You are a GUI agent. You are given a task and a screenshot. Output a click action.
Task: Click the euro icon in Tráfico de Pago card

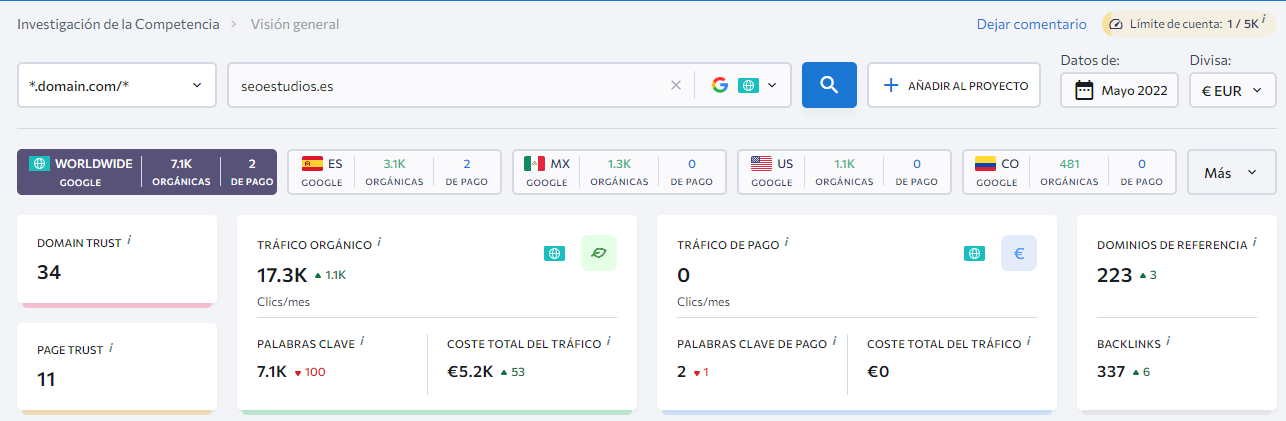[1019, 254]
